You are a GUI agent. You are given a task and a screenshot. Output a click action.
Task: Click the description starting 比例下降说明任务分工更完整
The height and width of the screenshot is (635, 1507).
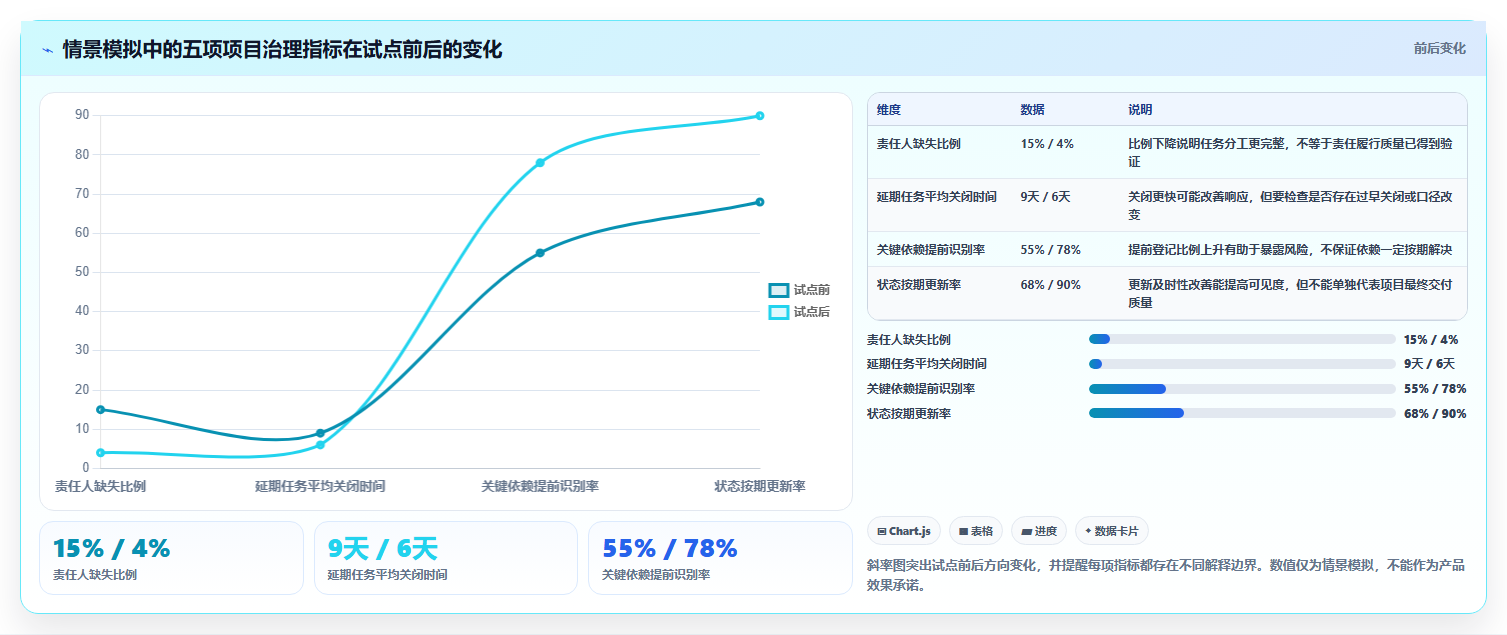click(1290, 153)
